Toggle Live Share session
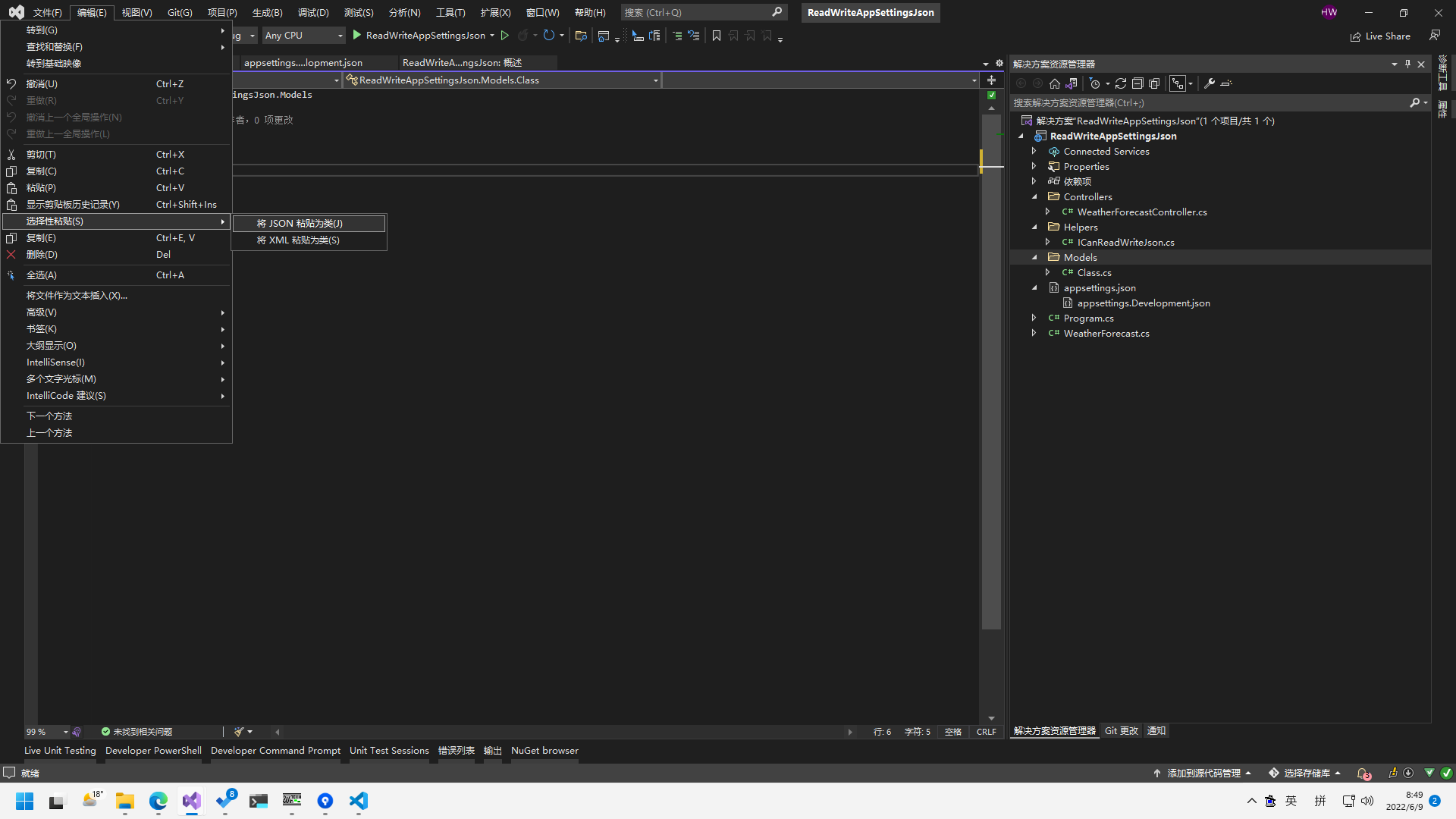 (x=1380, y=36)
